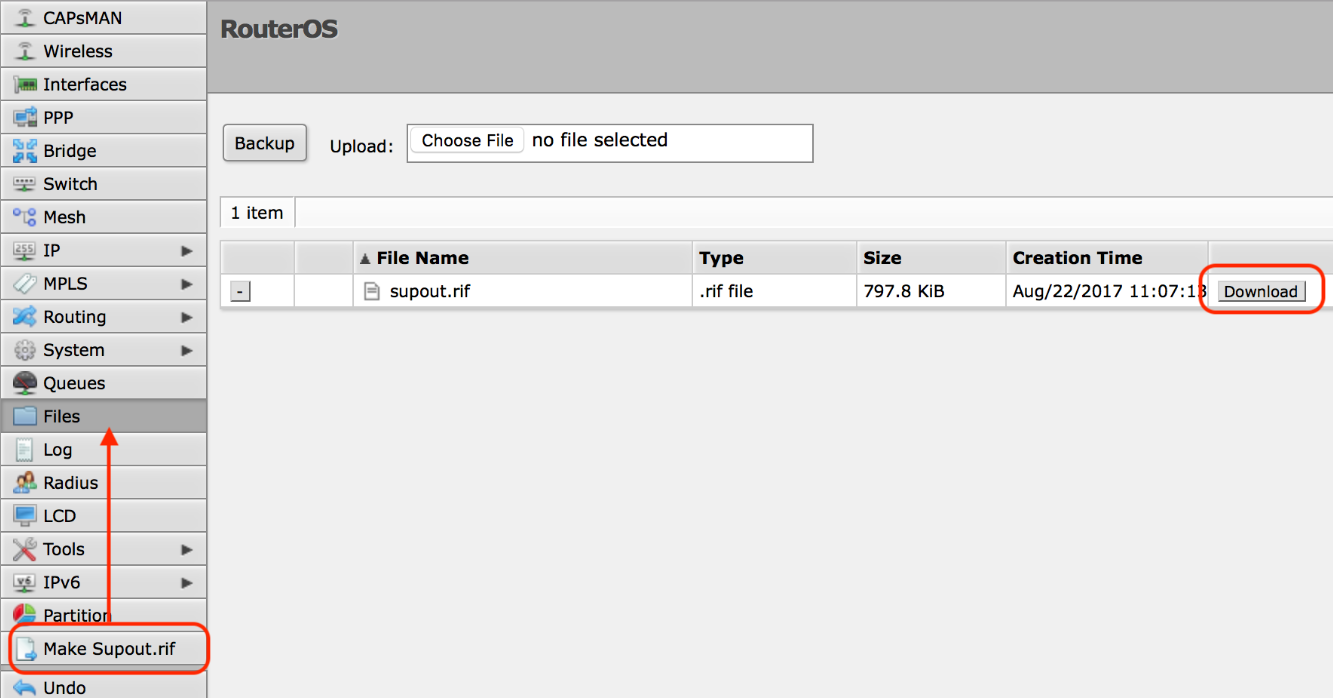This screenshot has width=1333, height=698.
Task: Open the Files menu item
Action: 61,416
